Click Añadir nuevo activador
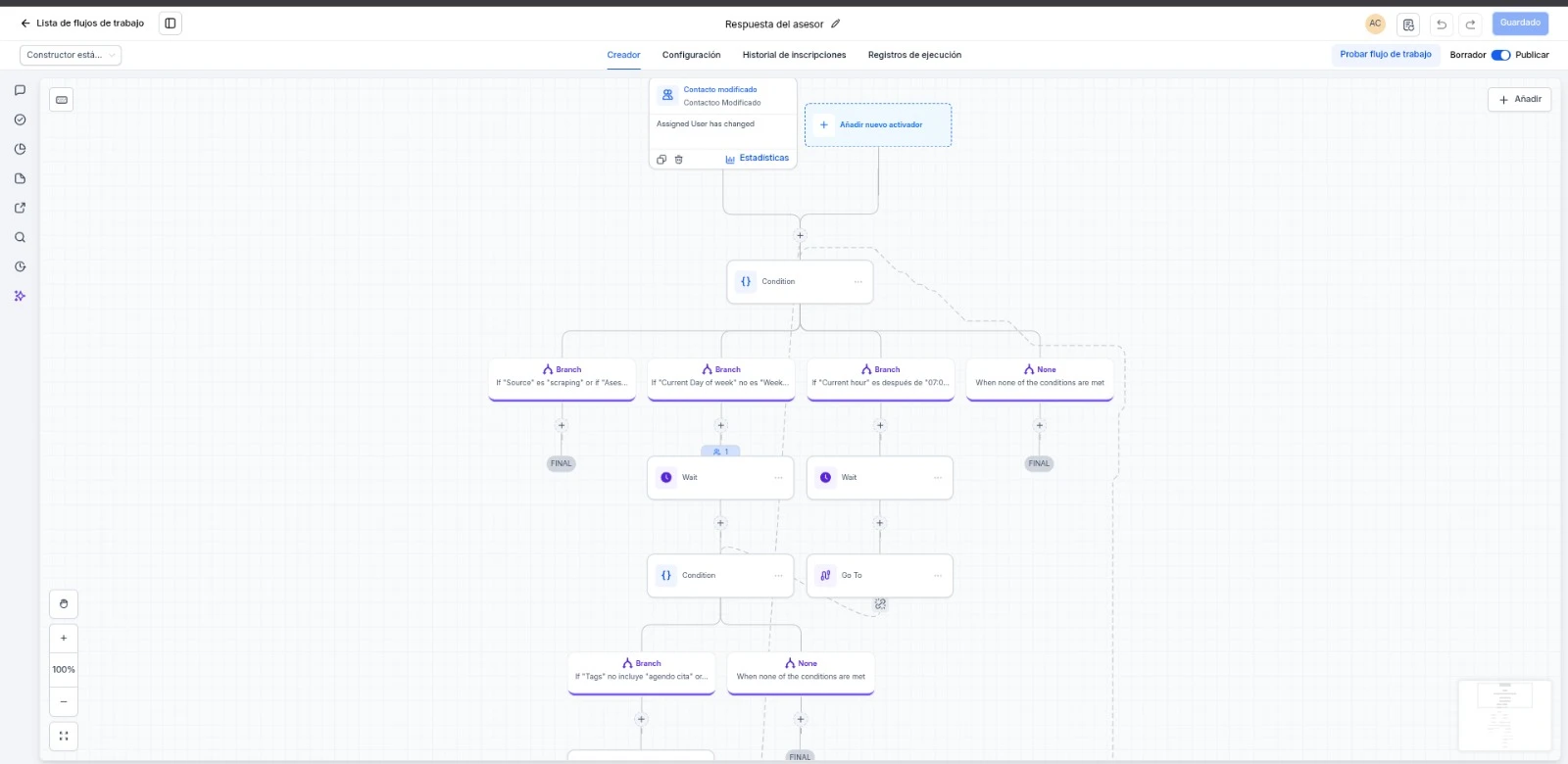1568x764 pixels. [x=878, y=125]
